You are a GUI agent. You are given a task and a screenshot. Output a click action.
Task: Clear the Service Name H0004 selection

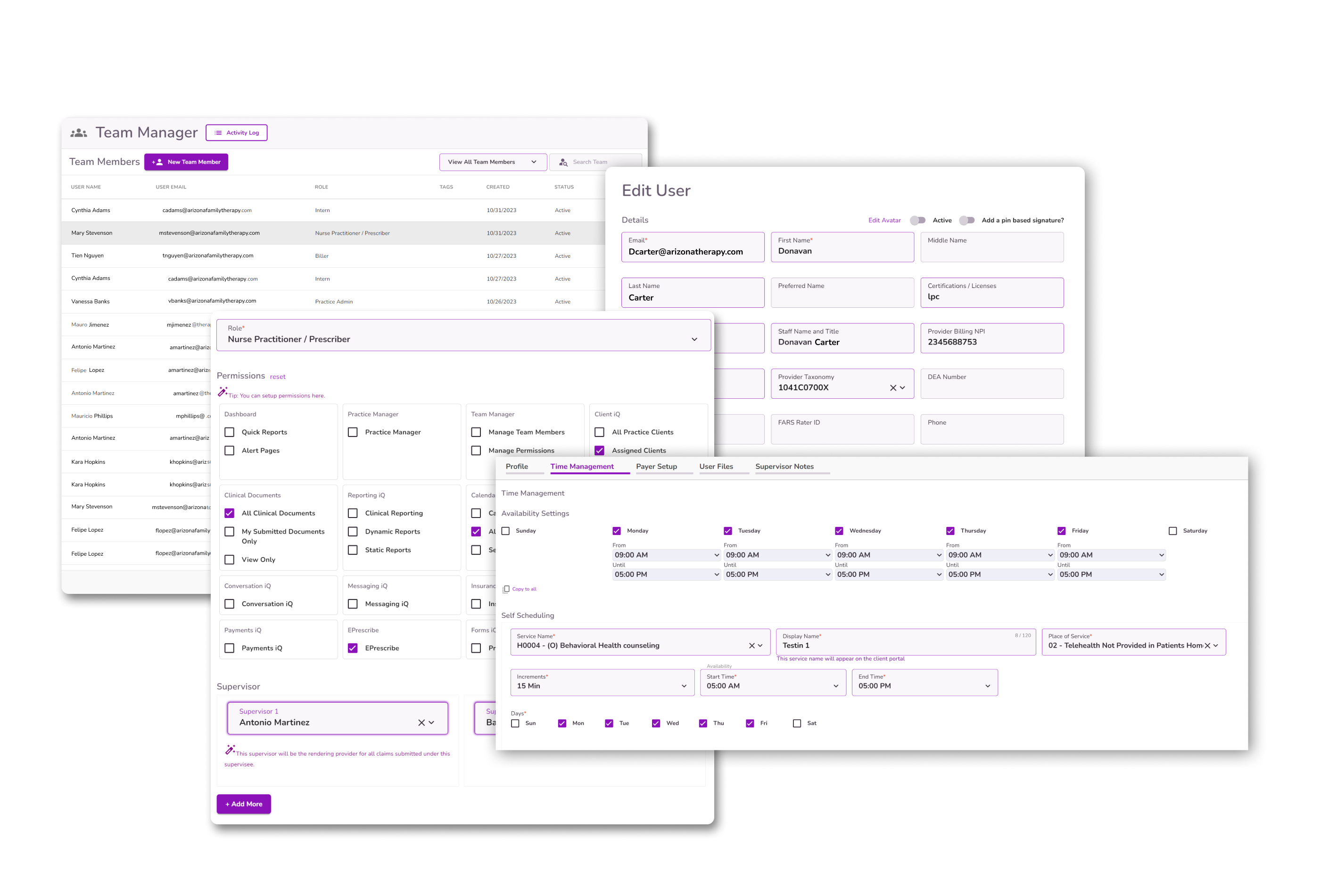751,646
